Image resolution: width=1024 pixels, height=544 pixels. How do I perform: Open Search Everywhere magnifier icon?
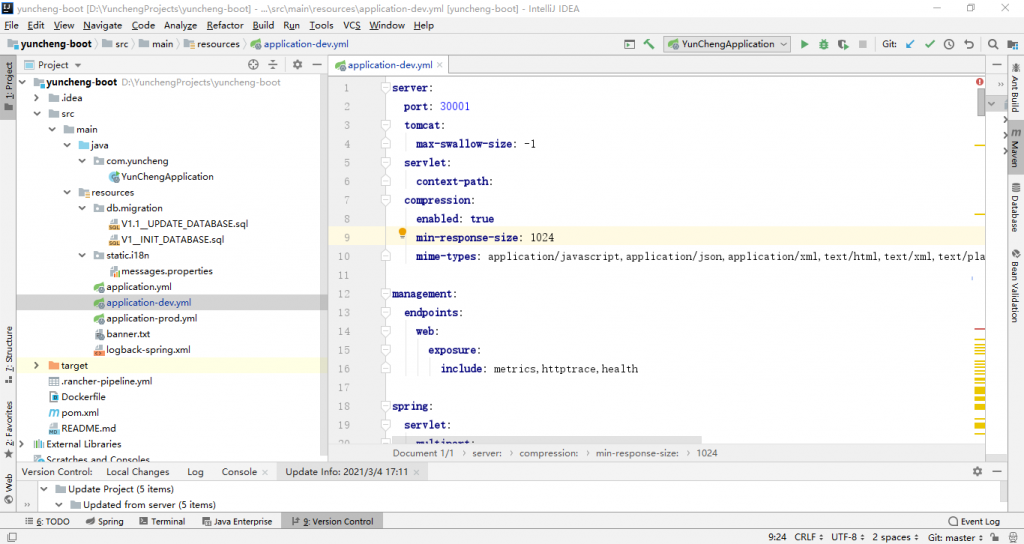(x=993, y=44)
